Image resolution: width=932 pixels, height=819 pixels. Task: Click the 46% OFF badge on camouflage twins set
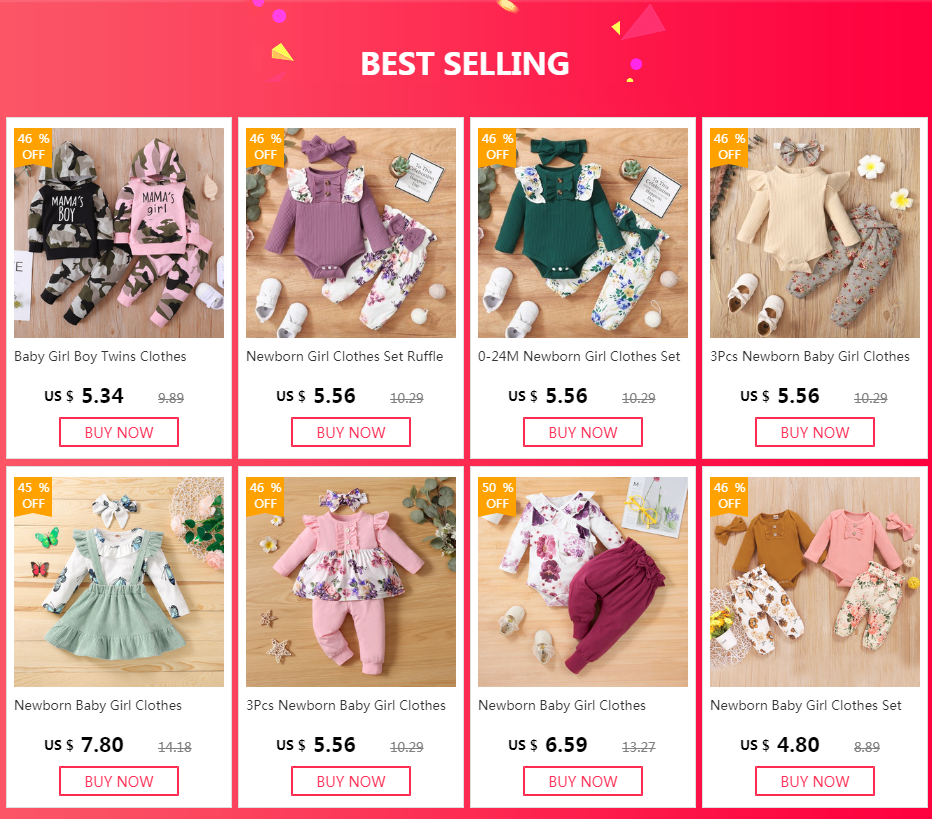(x=33, y=147)
